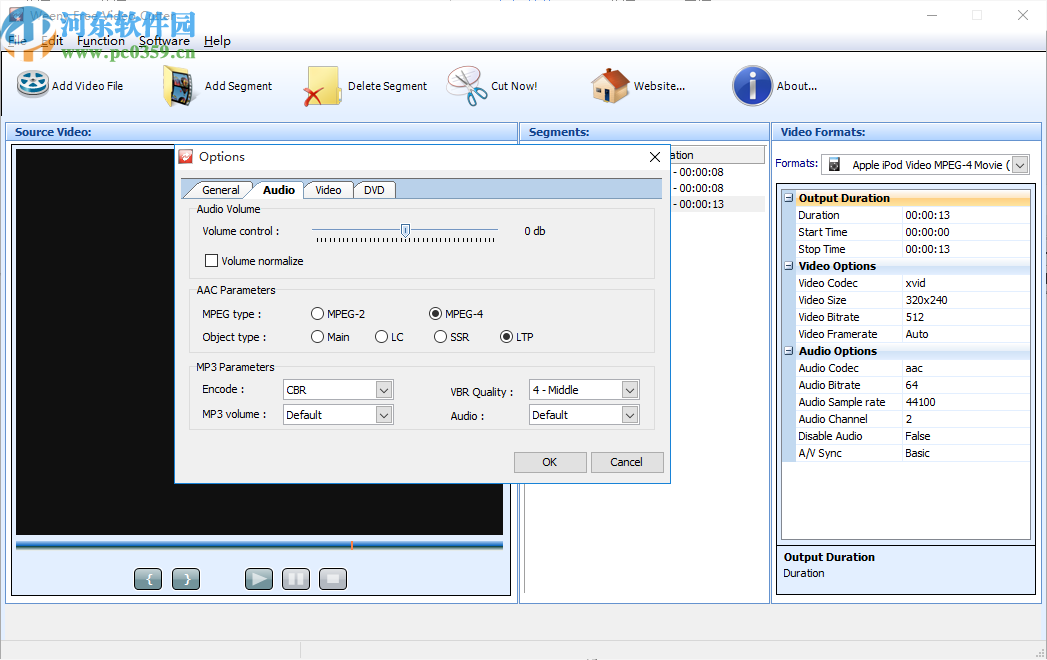The height and width of the screenshot is (660, 1047).
Task: Click the Volume control slider
Action: 405,230
